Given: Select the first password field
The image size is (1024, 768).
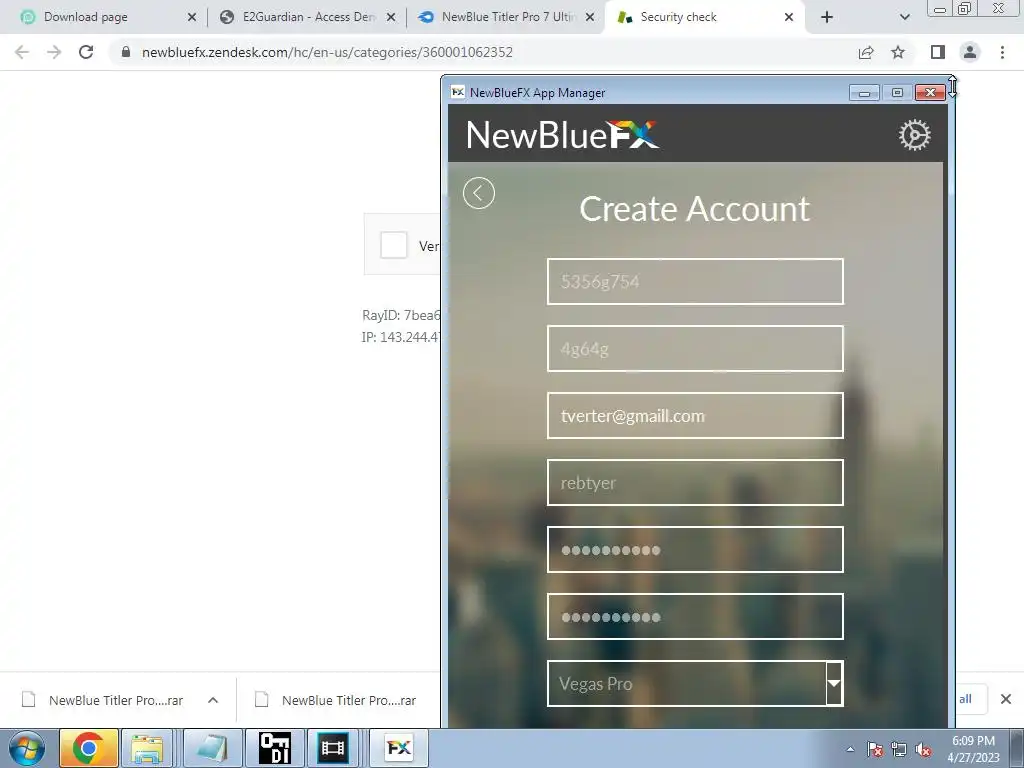Looking at the screenshot, I should [x=695, y=550].
